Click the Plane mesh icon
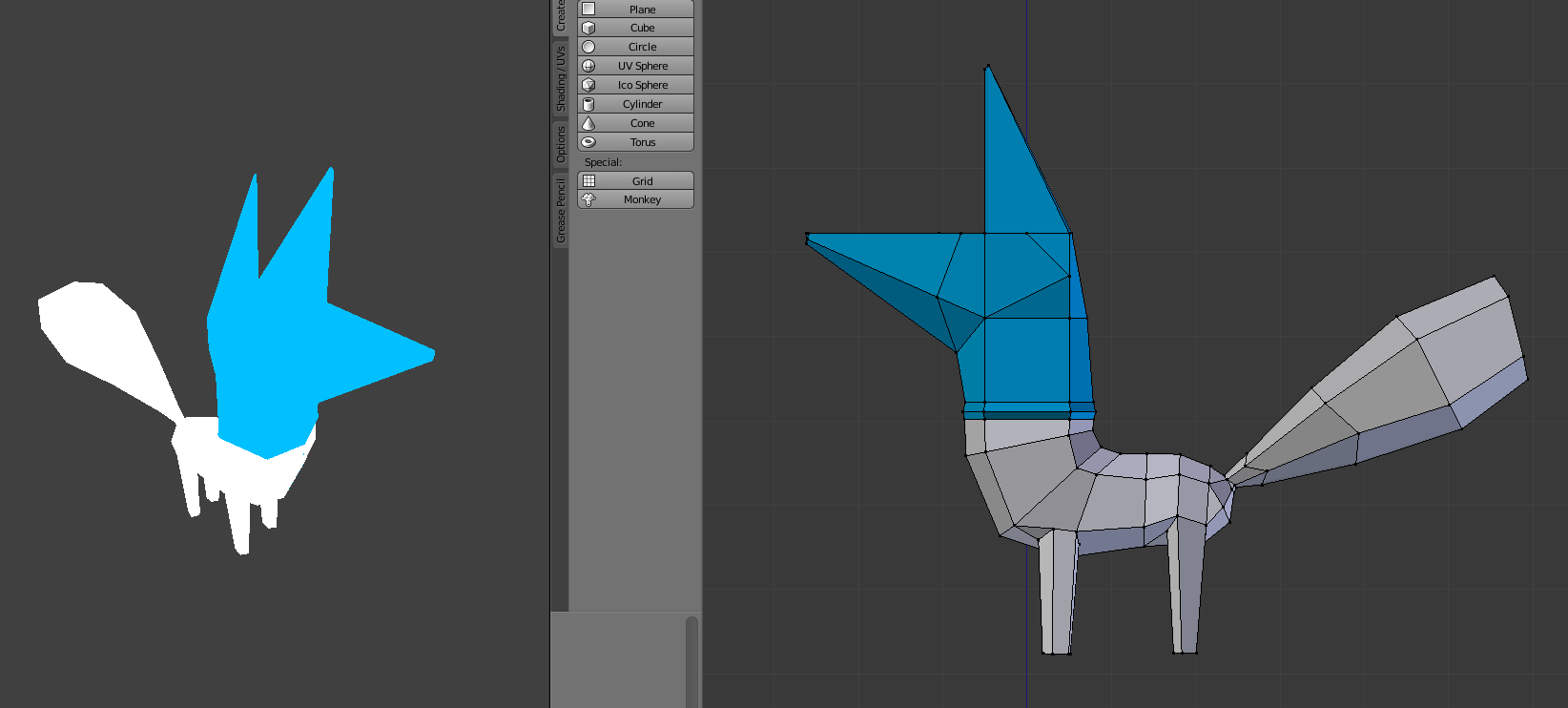The image size is (1568, 708). click(588, 9)
